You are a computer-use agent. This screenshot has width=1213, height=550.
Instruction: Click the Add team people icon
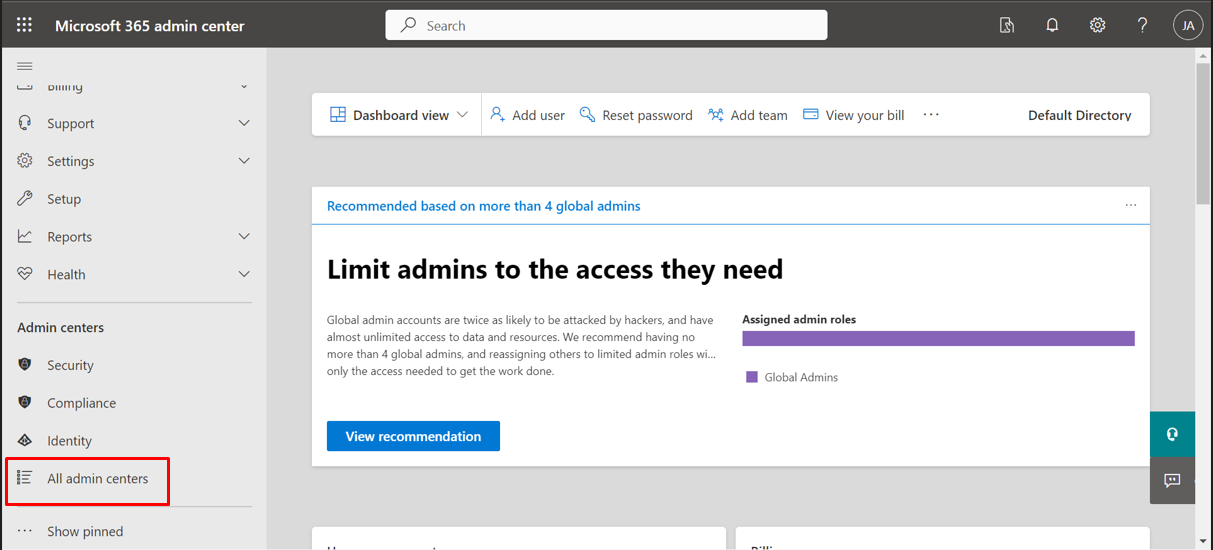(716, 115)
